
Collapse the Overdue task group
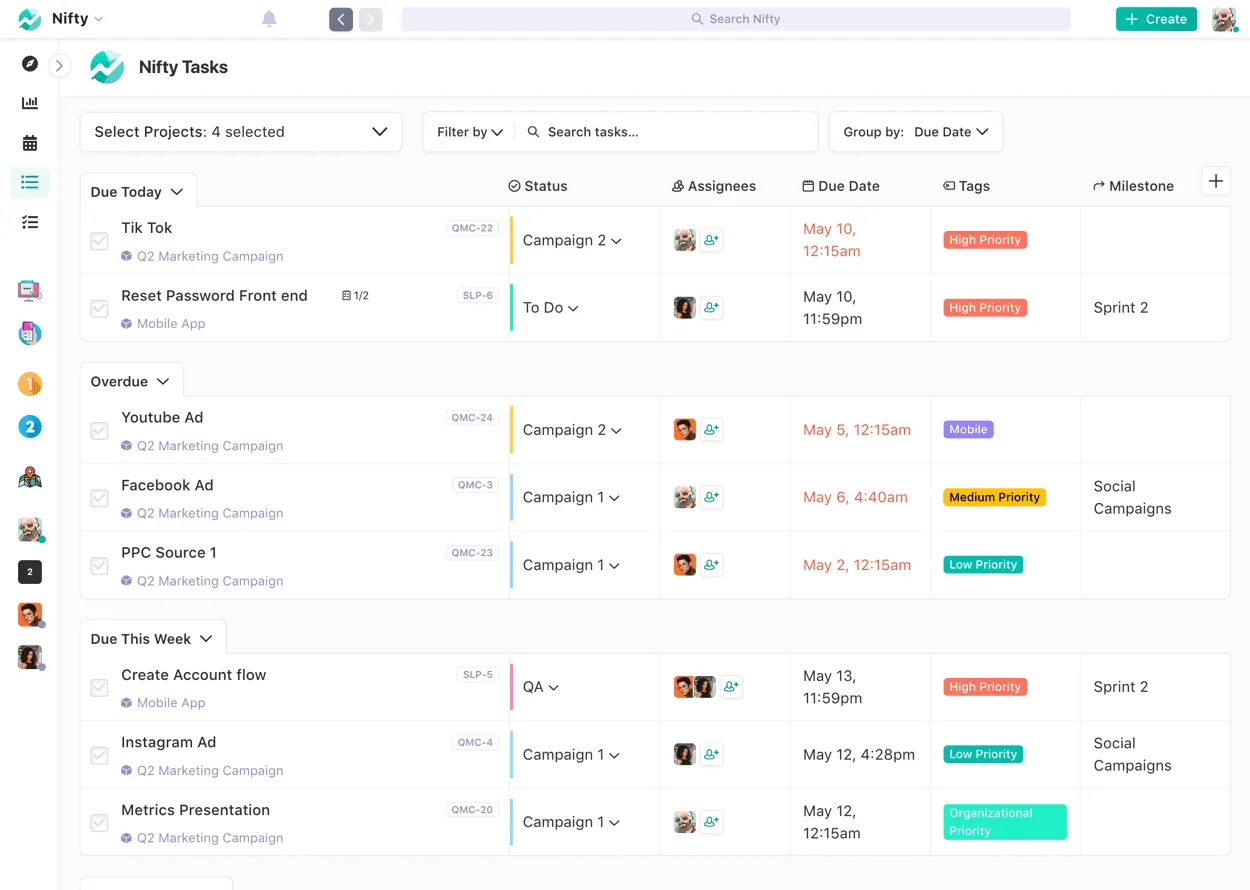pyautogui.click(x=162, y=381)
